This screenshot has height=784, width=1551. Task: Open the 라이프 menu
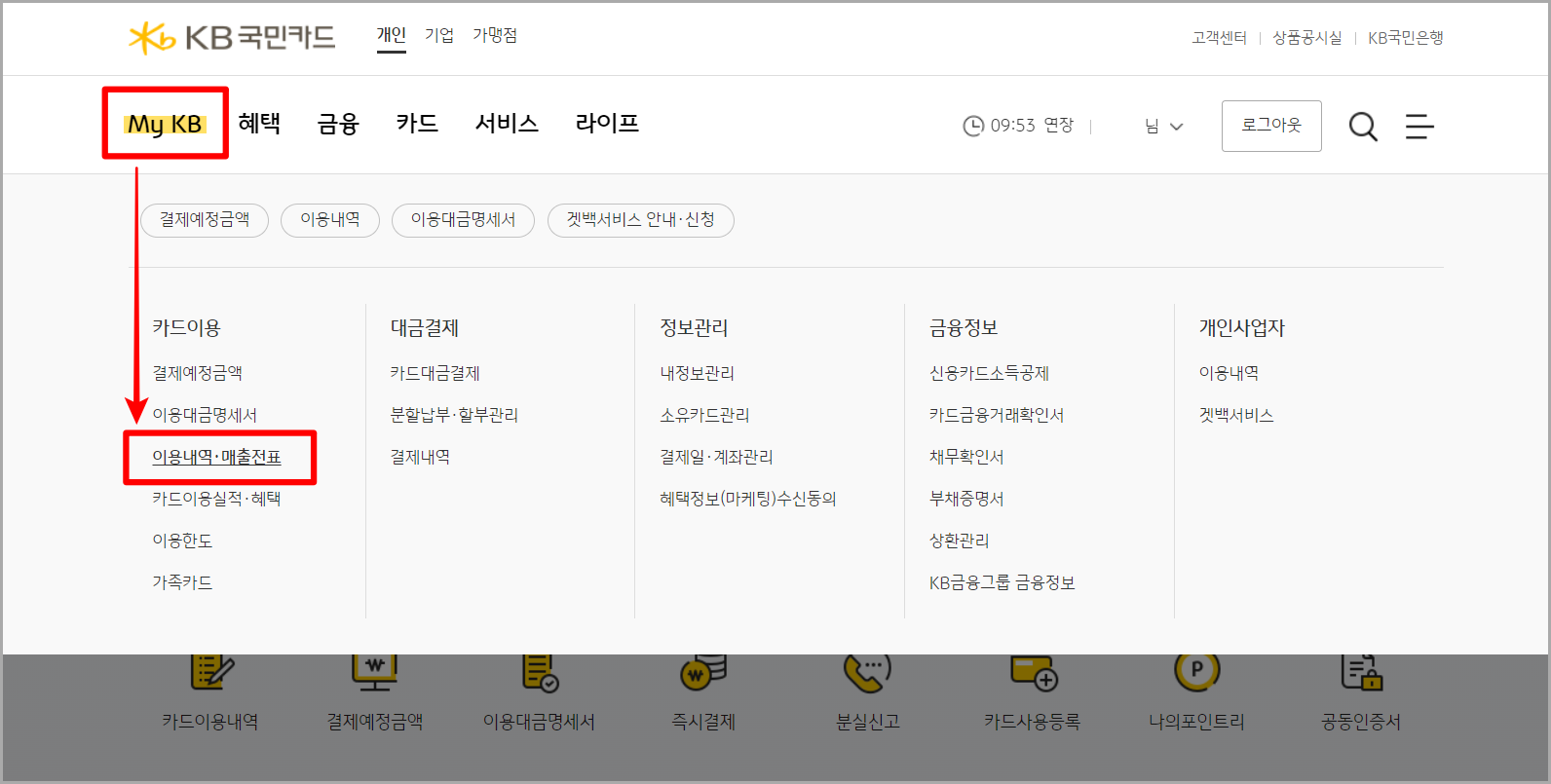tap(607, 124)
